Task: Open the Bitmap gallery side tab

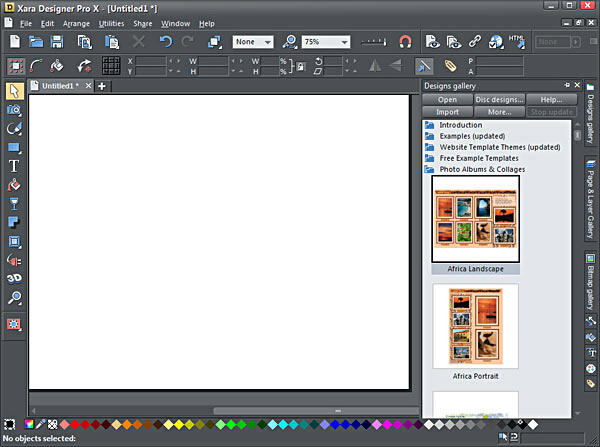Action: point(590,282)
